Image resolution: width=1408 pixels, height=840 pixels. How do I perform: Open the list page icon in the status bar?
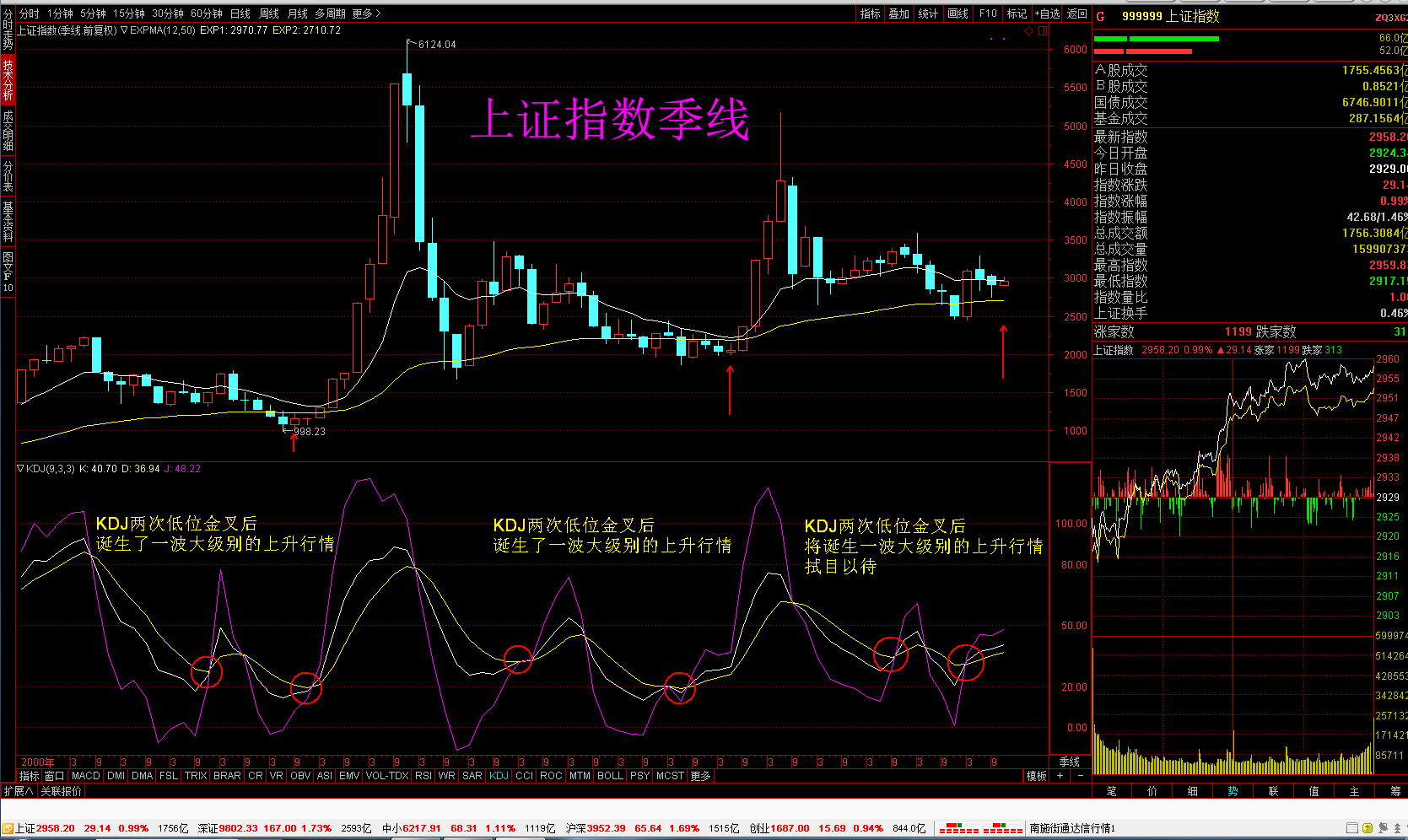coord(1352,828)
